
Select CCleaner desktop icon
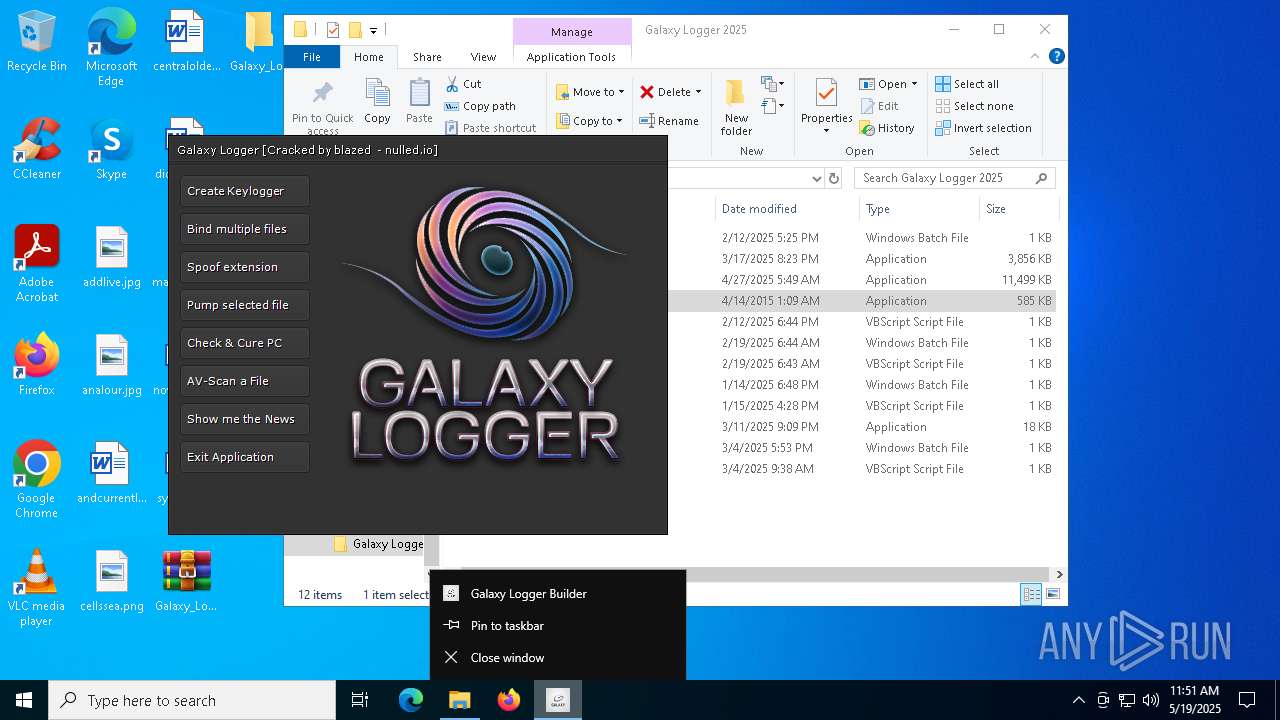(36, 150)
